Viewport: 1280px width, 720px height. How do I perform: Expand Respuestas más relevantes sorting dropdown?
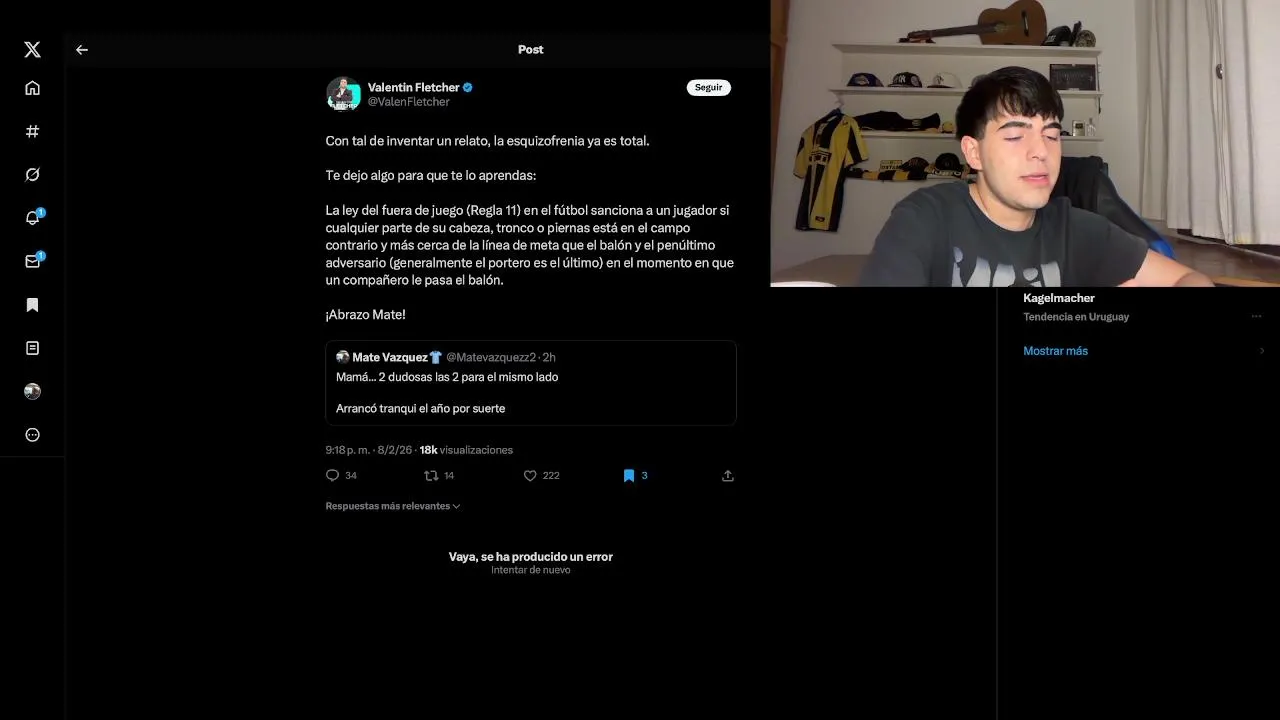(x=393, y=506)
